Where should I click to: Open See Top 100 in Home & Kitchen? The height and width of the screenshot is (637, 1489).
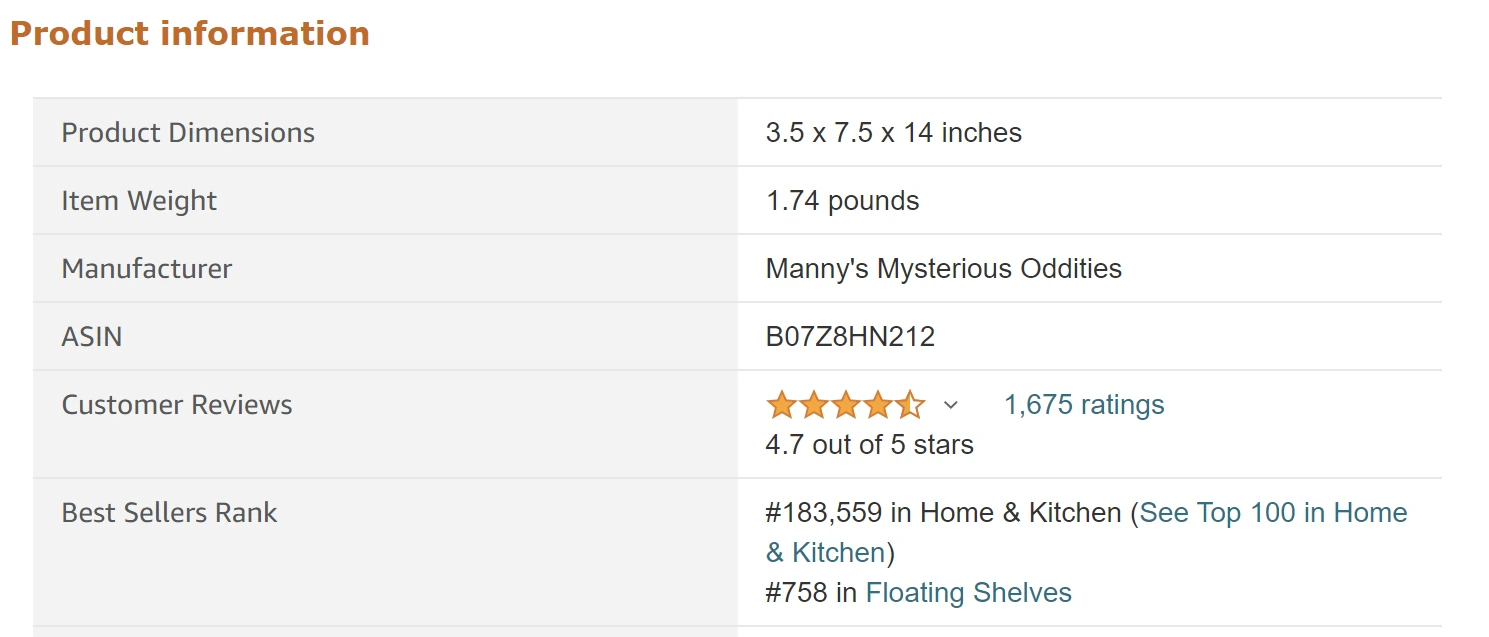click(1272, 513)
